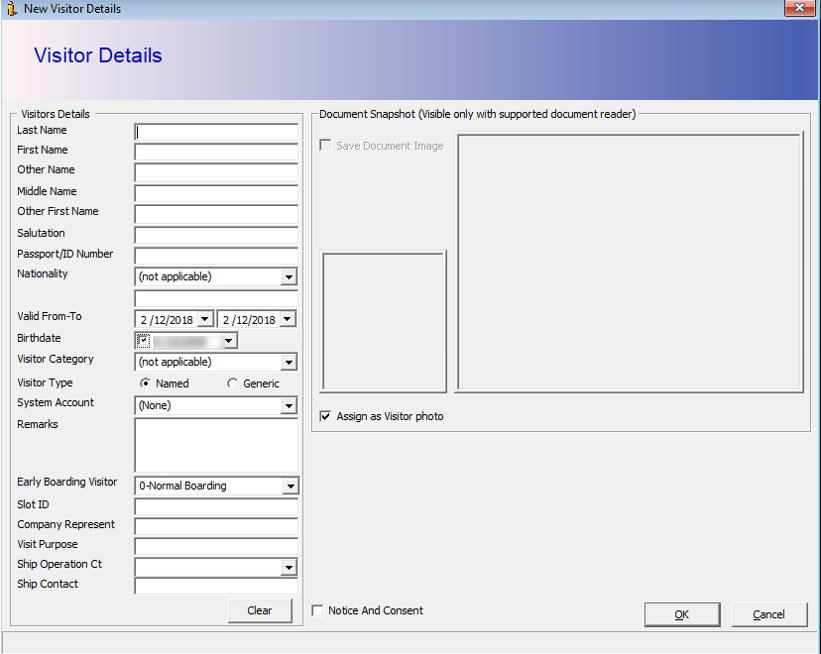The height and width of the screenshot is (654, 821).
Task: Expand the Visitor Category dropdown
Action: pos(289,362)
